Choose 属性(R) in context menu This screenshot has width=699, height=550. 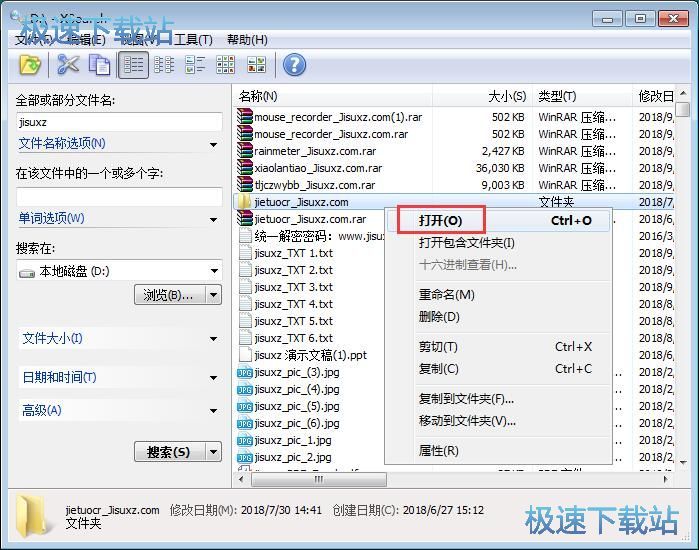pyautogui.click(x=498, y=451)
